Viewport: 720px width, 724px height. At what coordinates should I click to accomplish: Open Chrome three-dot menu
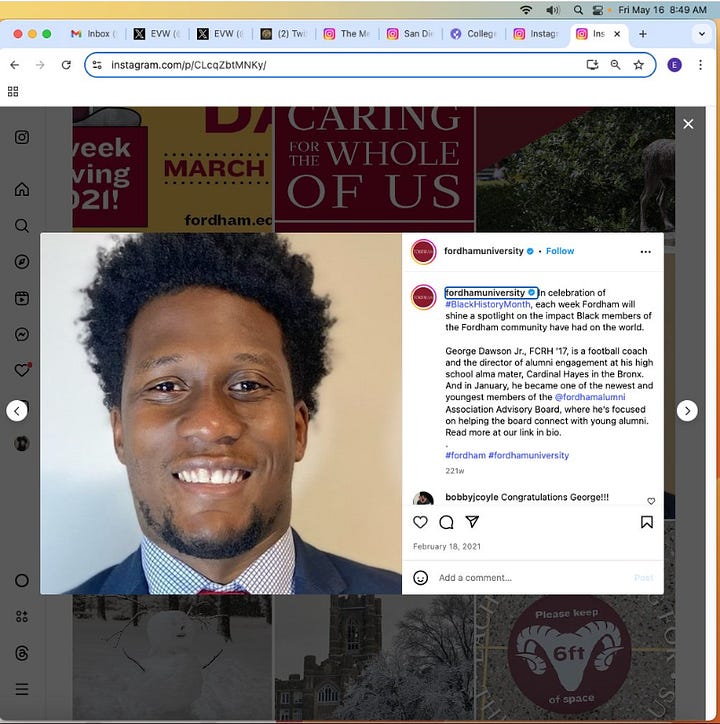coord(700,65)
